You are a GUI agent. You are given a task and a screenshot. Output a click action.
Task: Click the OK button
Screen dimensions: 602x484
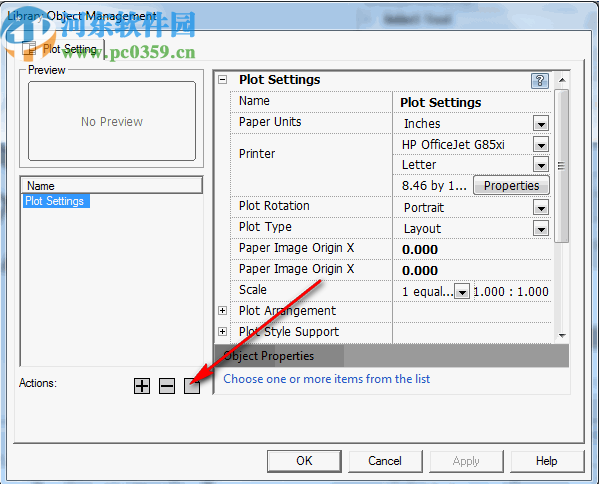[304, 461]
